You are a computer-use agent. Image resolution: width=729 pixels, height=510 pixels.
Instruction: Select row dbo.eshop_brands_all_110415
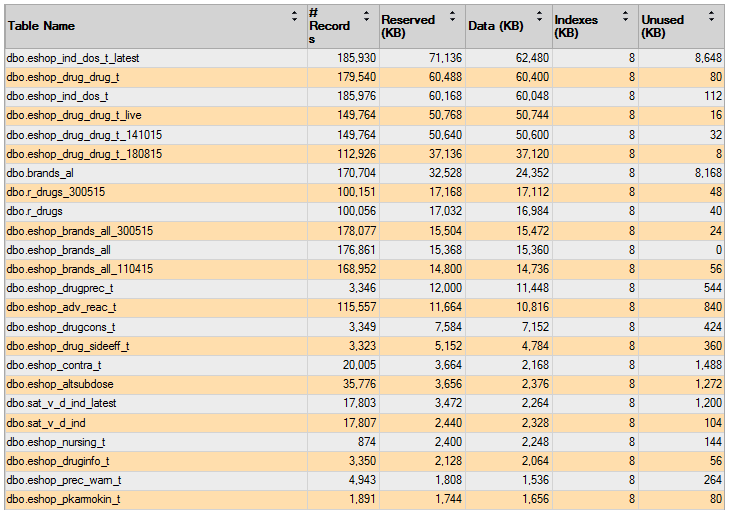tap(364, 269)
